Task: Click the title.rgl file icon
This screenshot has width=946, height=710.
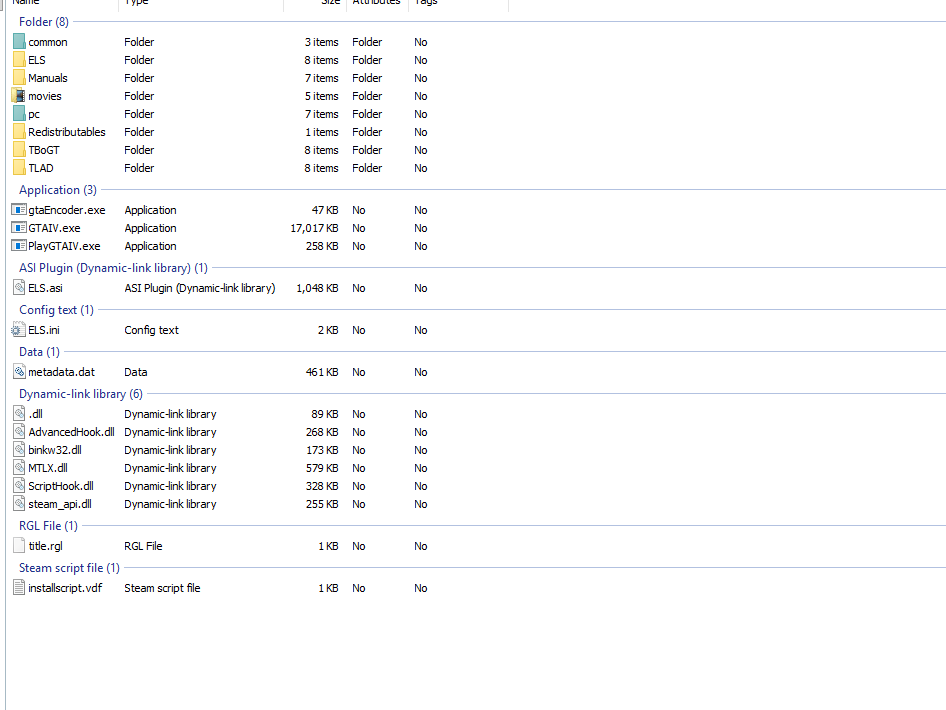Action: pos(19,546)
